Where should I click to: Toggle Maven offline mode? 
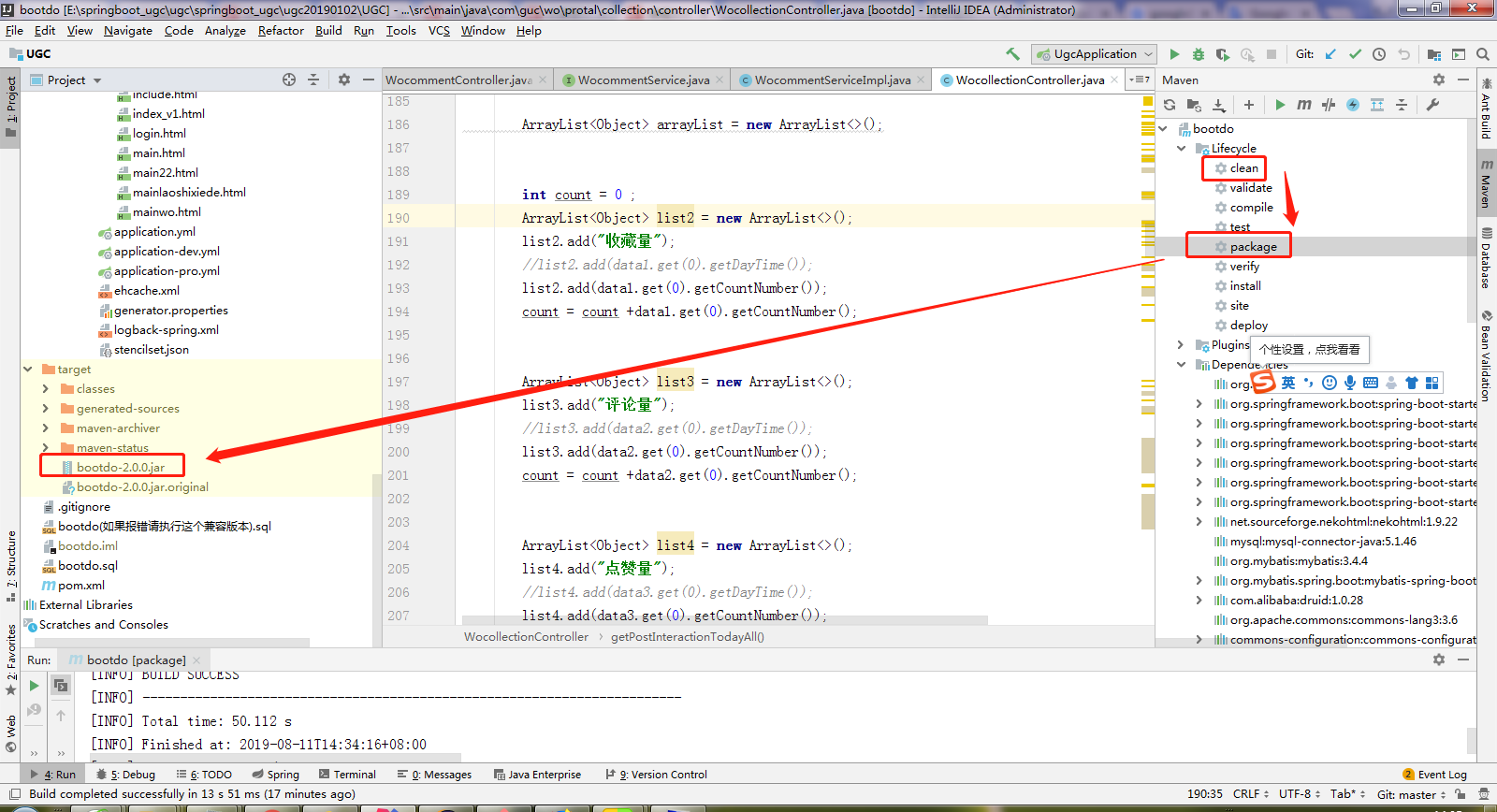1329,105
